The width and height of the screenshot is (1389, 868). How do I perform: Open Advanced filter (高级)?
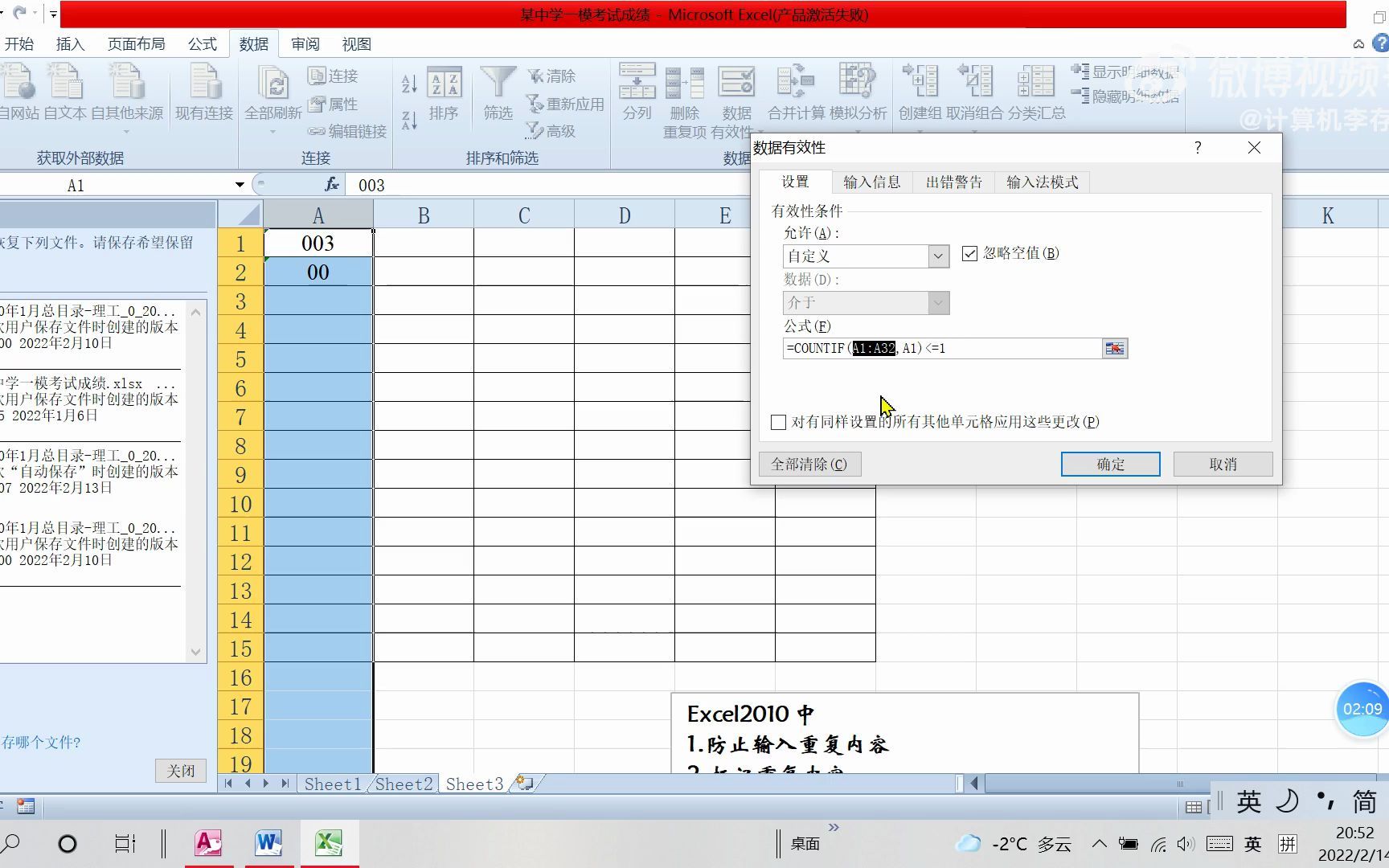click(x=551, y=131)
